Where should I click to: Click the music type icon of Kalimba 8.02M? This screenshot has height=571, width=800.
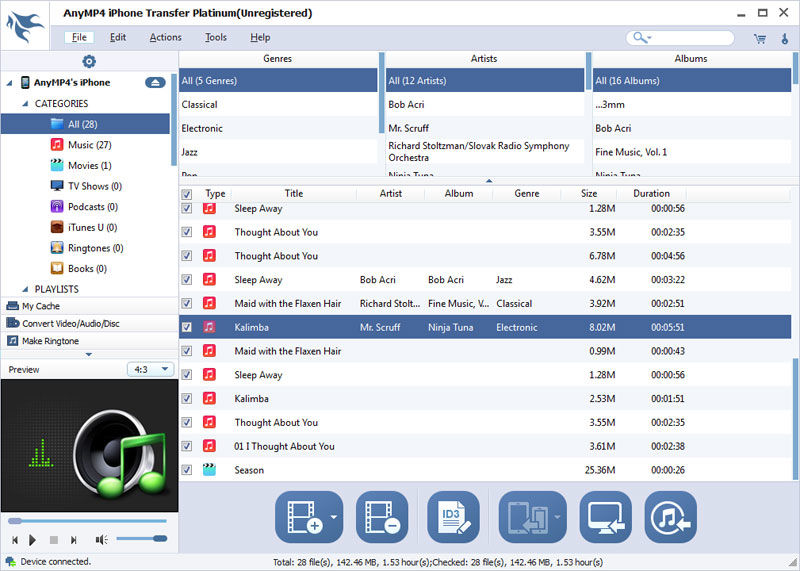coord(209,327)
